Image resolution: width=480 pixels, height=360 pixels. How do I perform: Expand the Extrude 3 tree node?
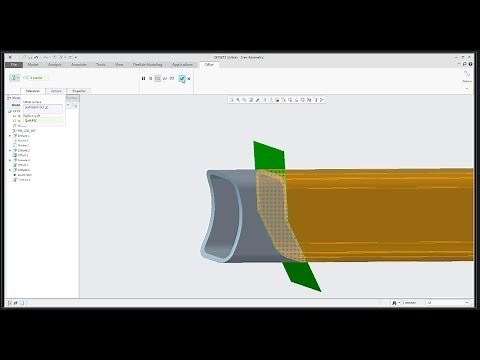(10, 160)
